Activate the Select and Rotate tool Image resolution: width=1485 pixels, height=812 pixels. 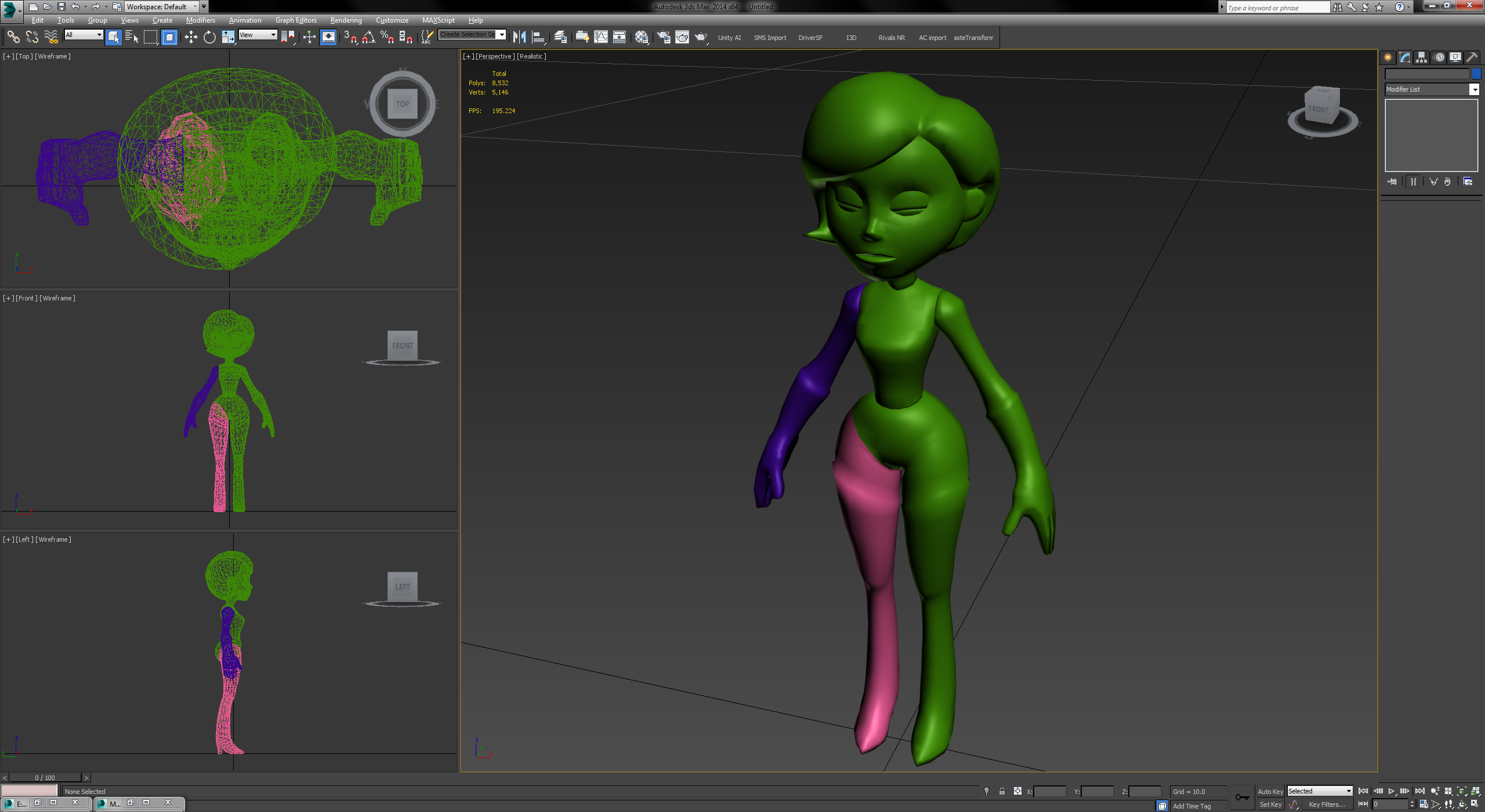tap(209, 37)
